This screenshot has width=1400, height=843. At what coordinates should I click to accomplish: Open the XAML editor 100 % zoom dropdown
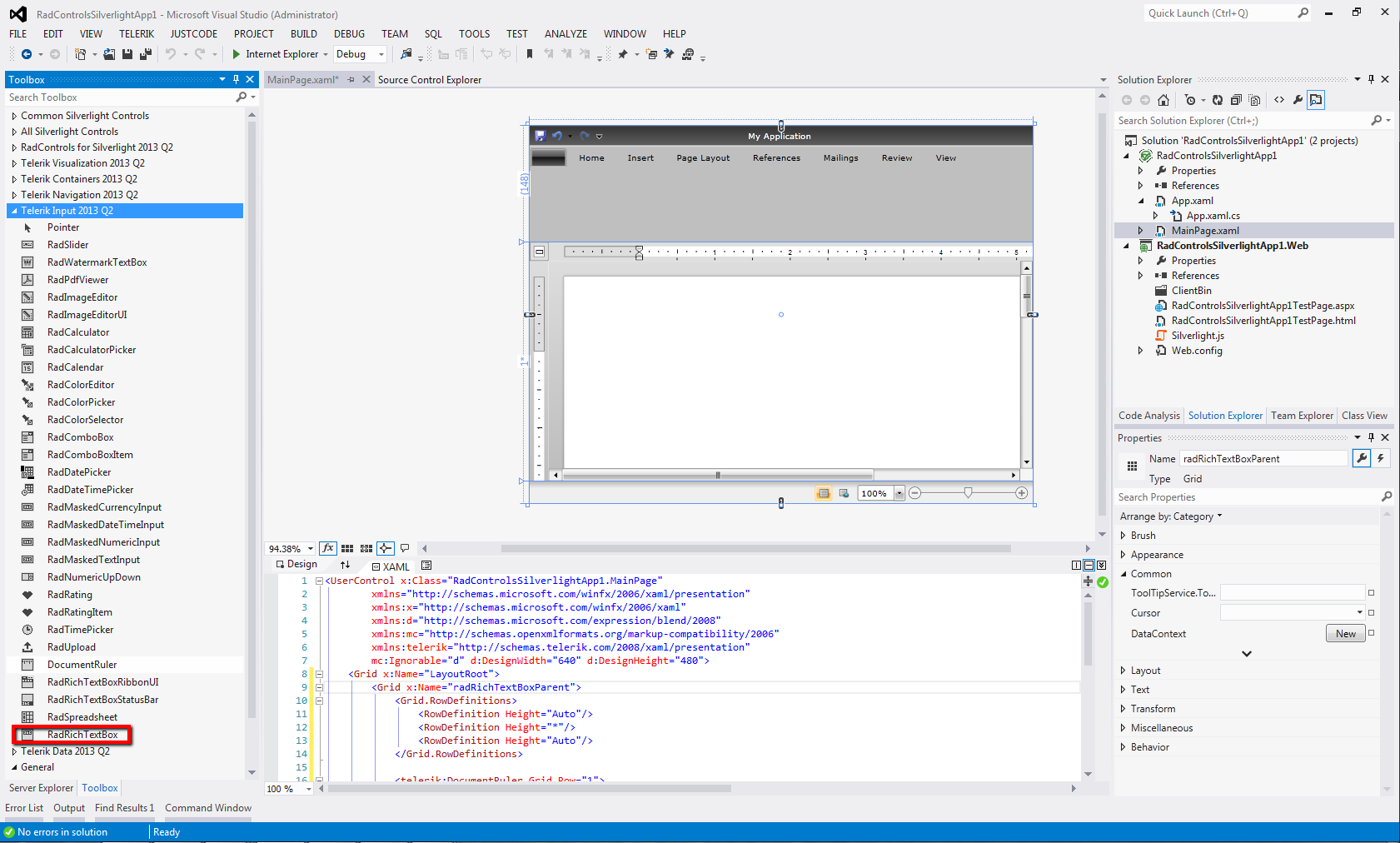point(309,789)
